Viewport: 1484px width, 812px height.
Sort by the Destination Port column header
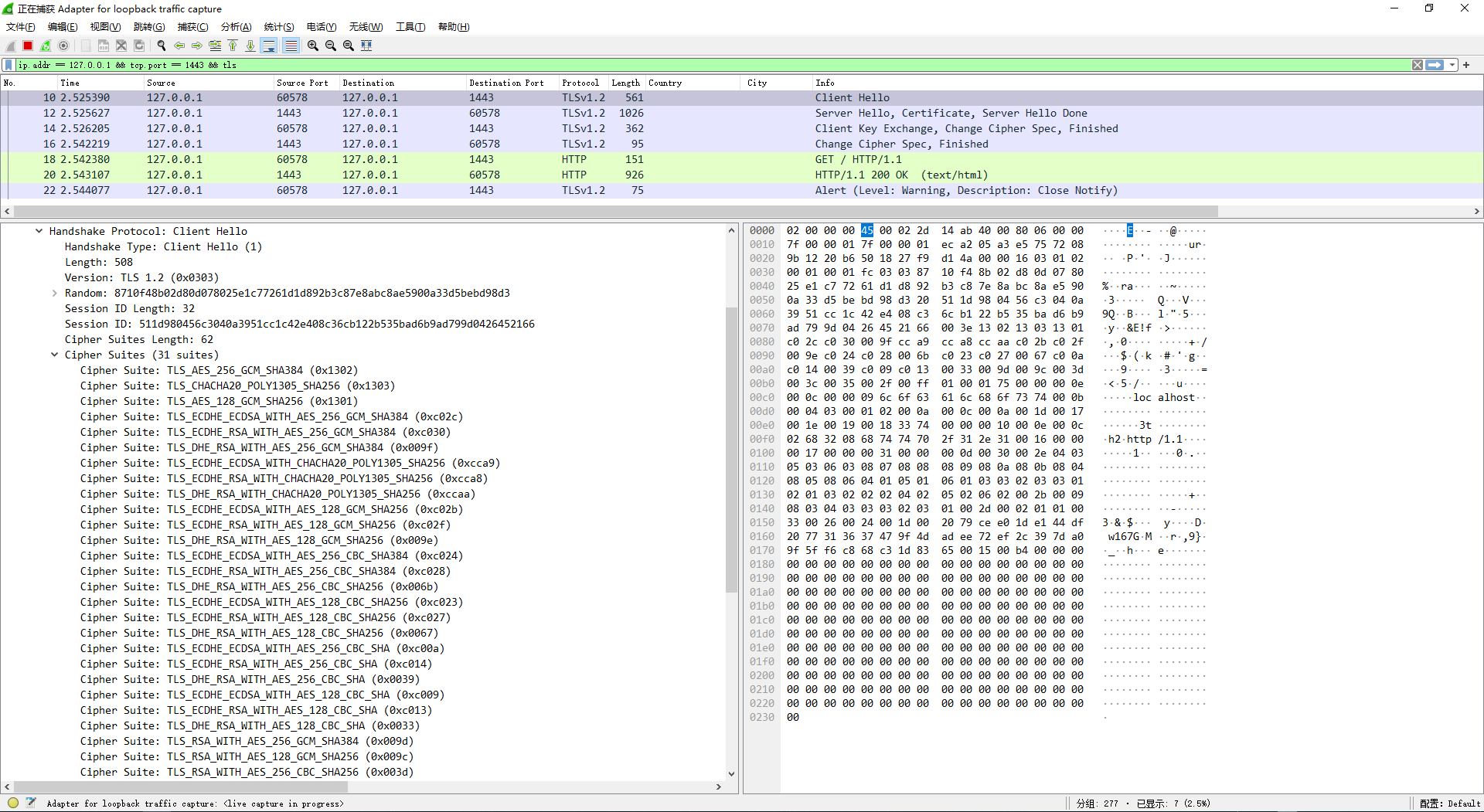click(x=512, y=83)
